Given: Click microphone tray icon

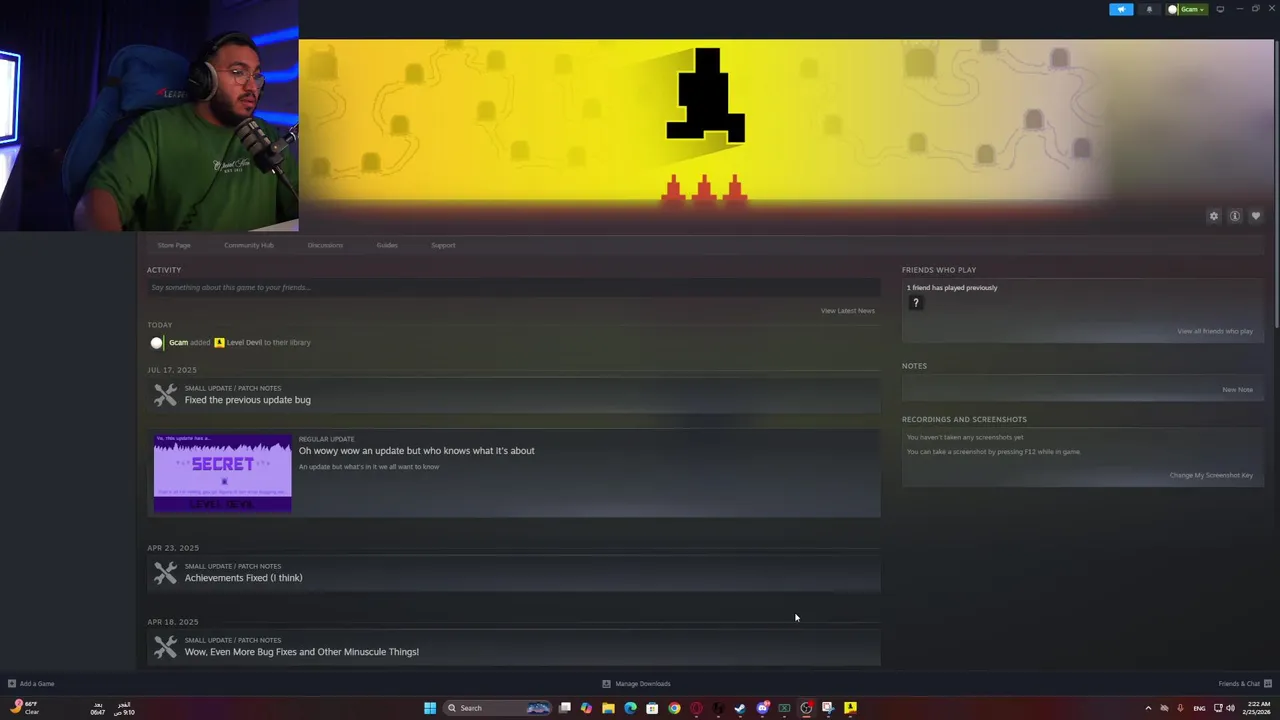Looking at the screenshot, I should (1181, 708).
